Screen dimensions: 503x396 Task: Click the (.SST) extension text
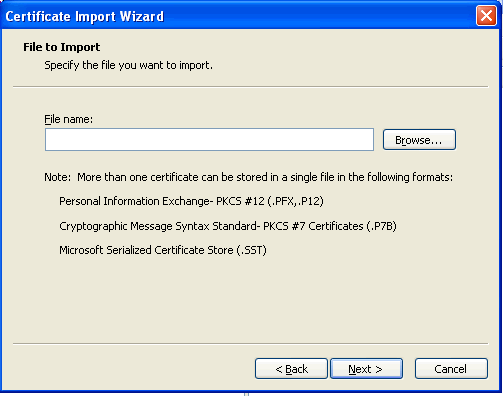[252, 250]
